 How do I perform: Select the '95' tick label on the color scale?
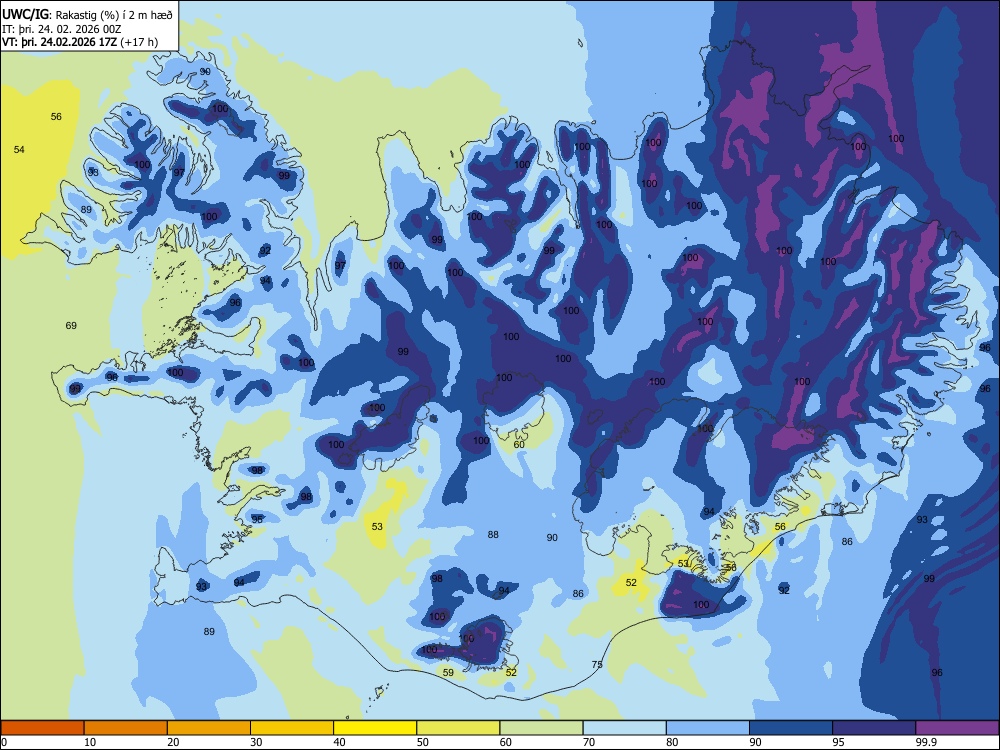pos(839,742)
